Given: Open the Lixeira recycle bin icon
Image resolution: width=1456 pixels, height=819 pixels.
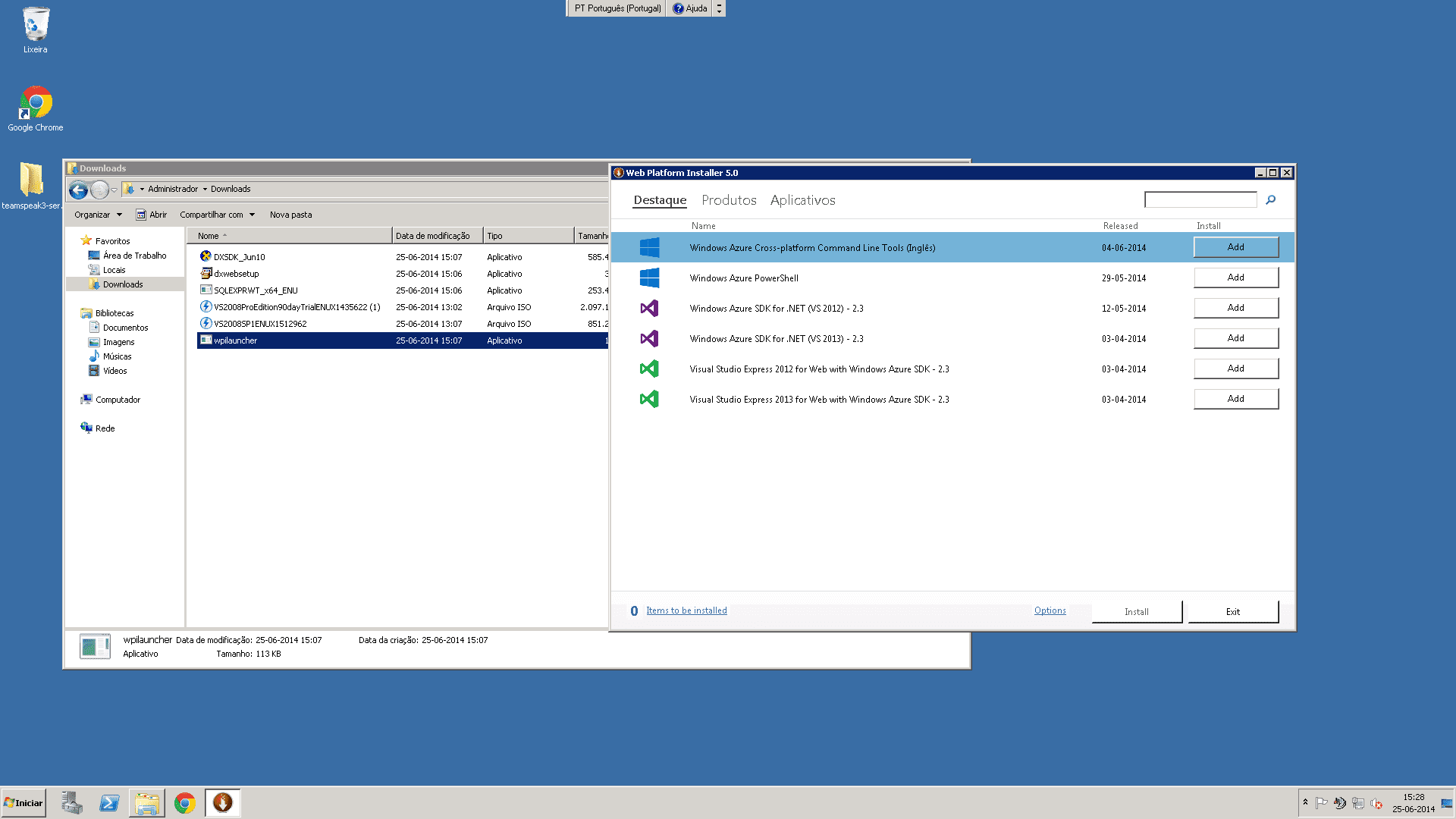Looking at the screenshot, I should [35, 30].
